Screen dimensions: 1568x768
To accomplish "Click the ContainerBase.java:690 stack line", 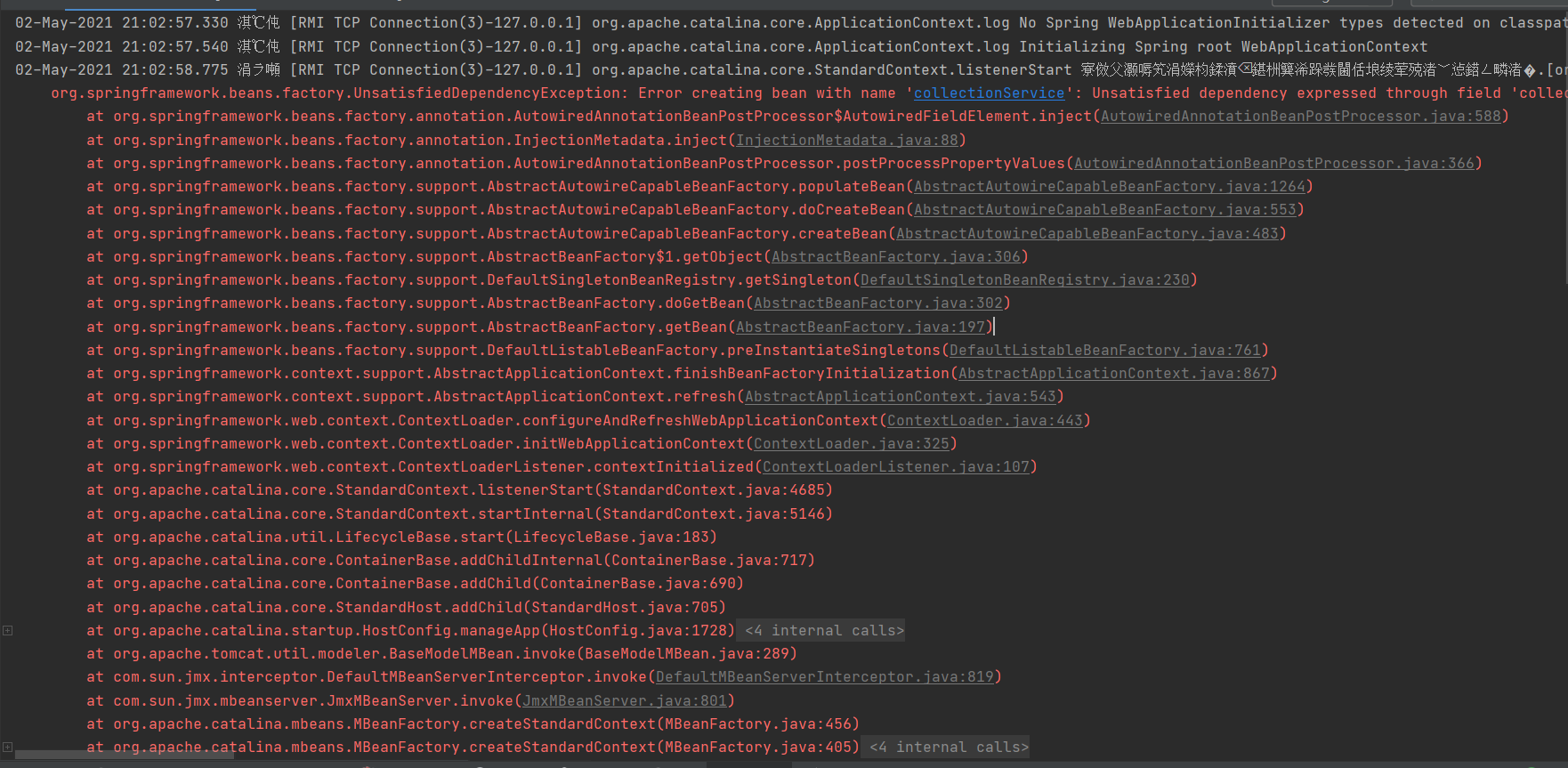I will click(415, 584).
